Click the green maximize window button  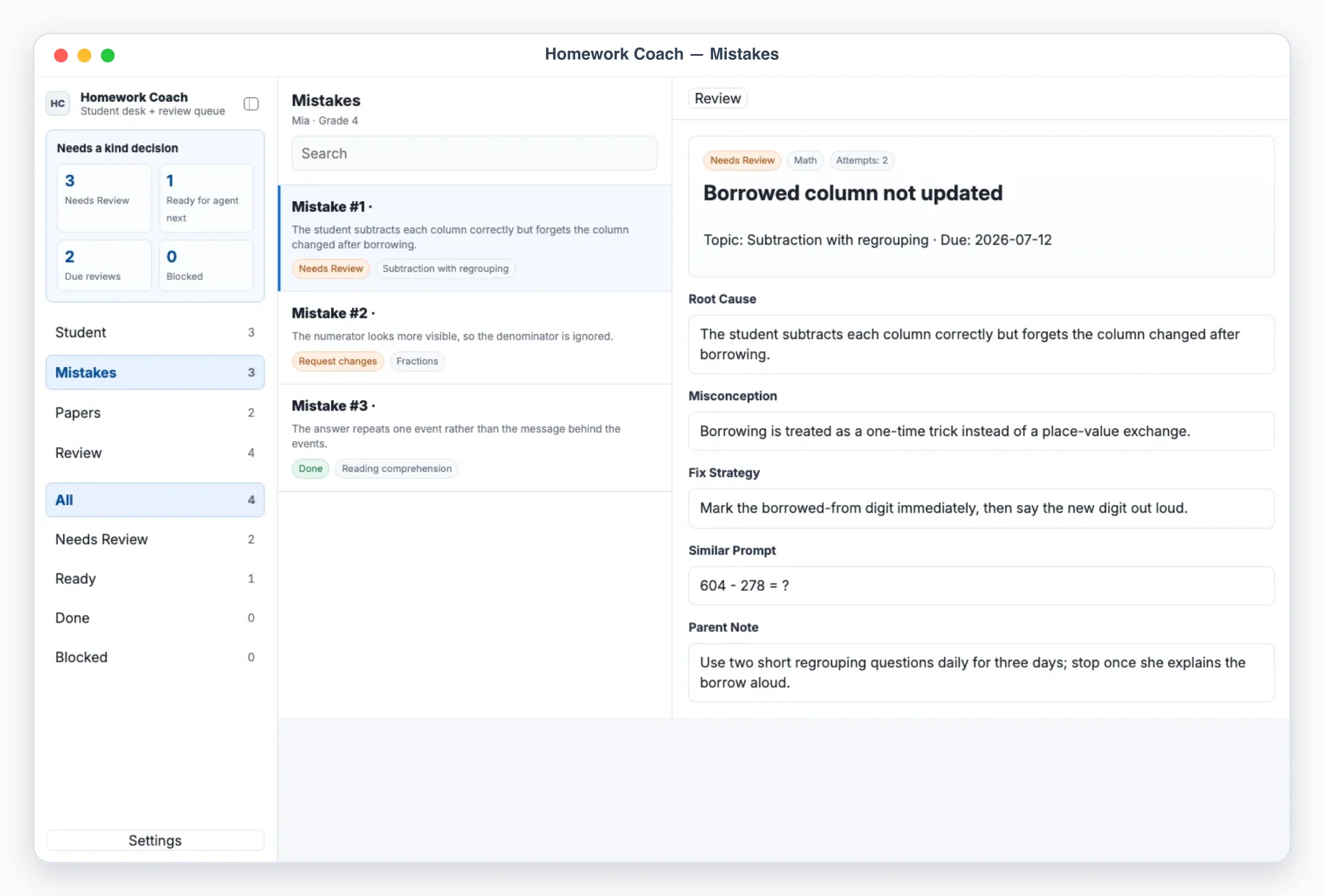tap(108, 55)
